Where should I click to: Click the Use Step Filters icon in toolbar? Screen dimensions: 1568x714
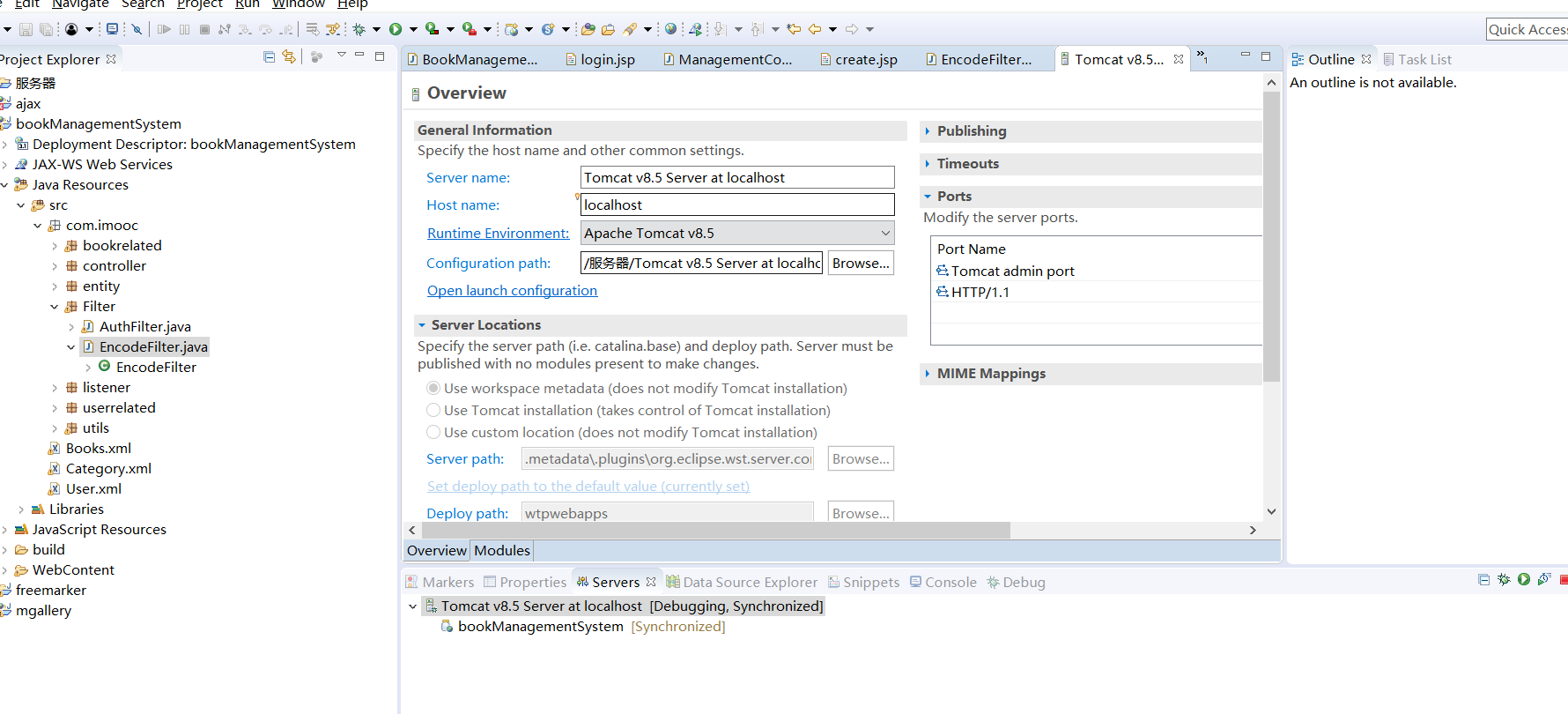tap(333, 29)
